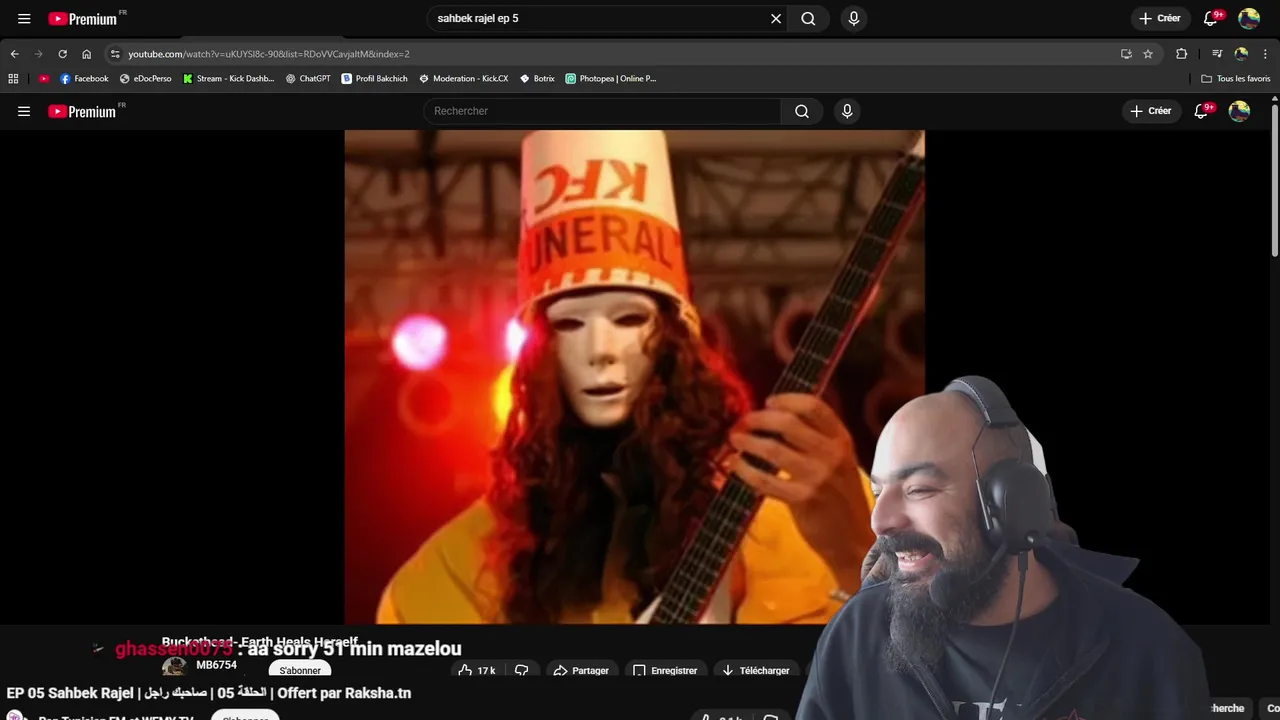The height and width of the screenshot is (720, 1280).
Task: Open Chrome three-dot menu
Action: coord(1266,54)
